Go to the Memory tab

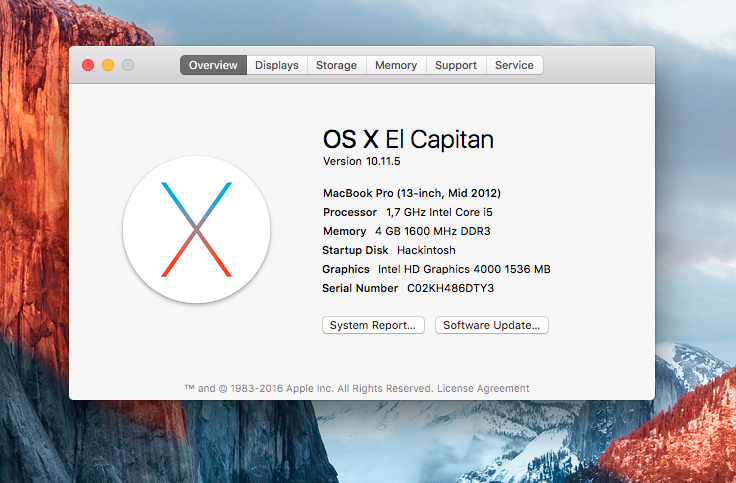[x=396, y=65]
